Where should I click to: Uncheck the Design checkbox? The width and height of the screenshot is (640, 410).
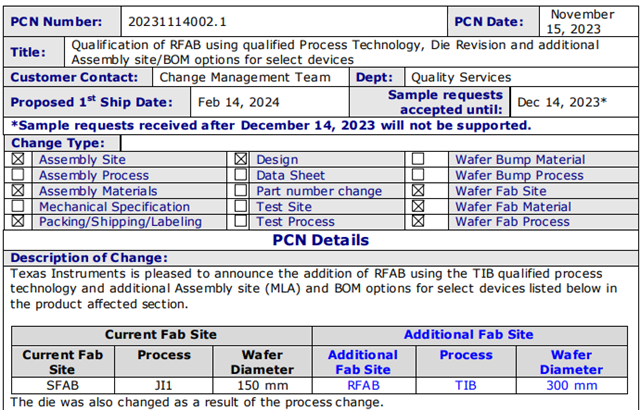(x=241, y=159)
